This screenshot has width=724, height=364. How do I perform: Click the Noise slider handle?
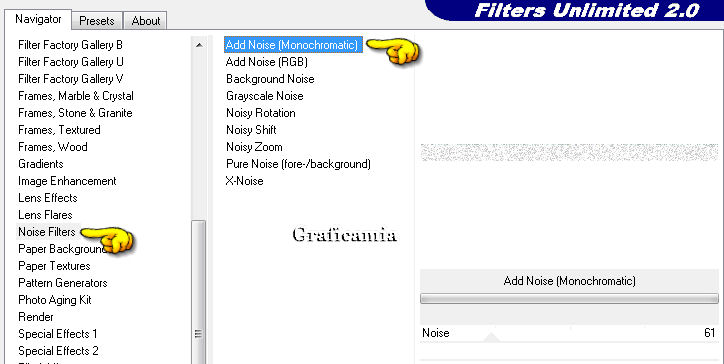click(491, 337)
